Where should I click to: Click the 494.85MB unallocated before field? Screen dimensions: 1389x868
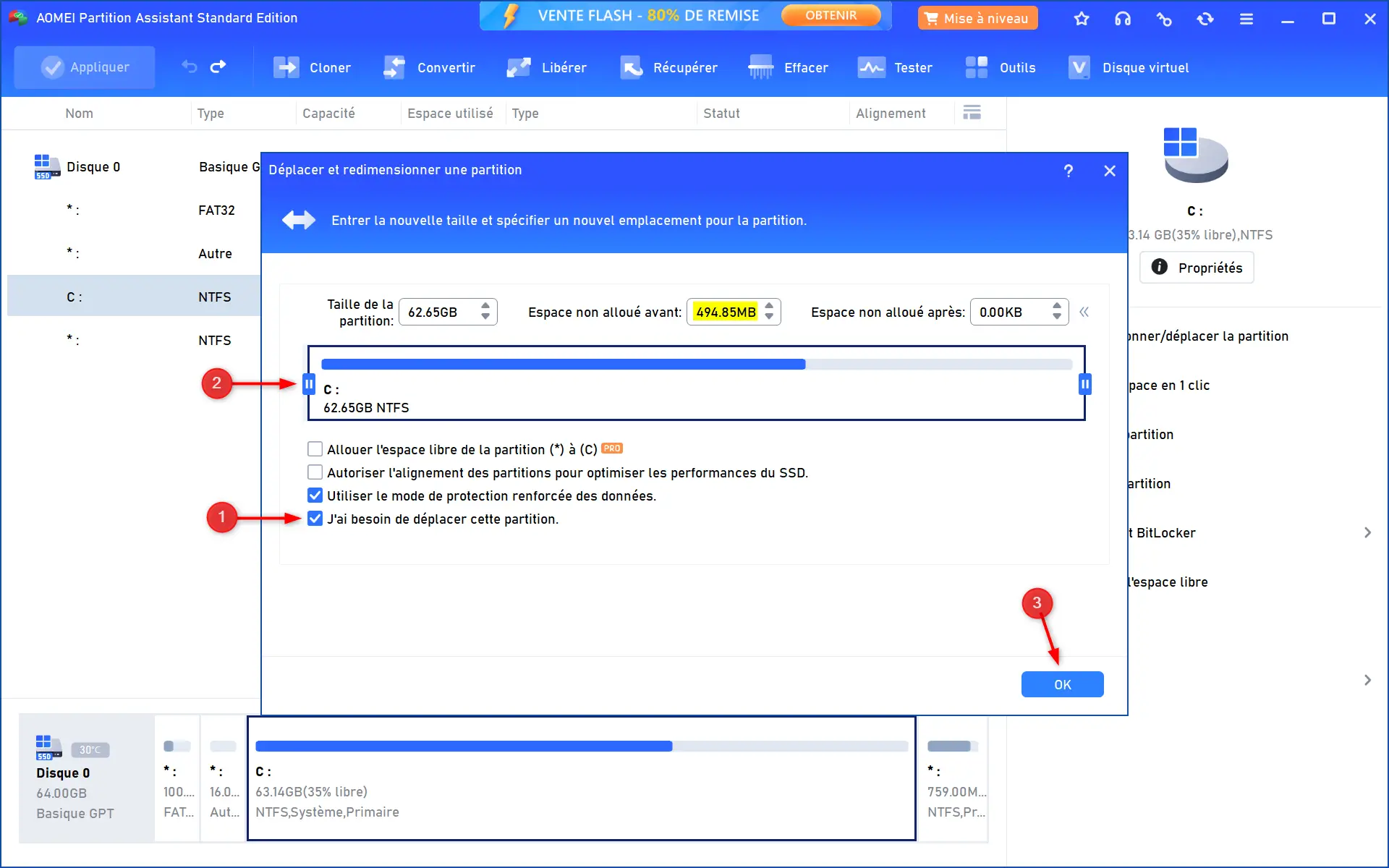725,312
